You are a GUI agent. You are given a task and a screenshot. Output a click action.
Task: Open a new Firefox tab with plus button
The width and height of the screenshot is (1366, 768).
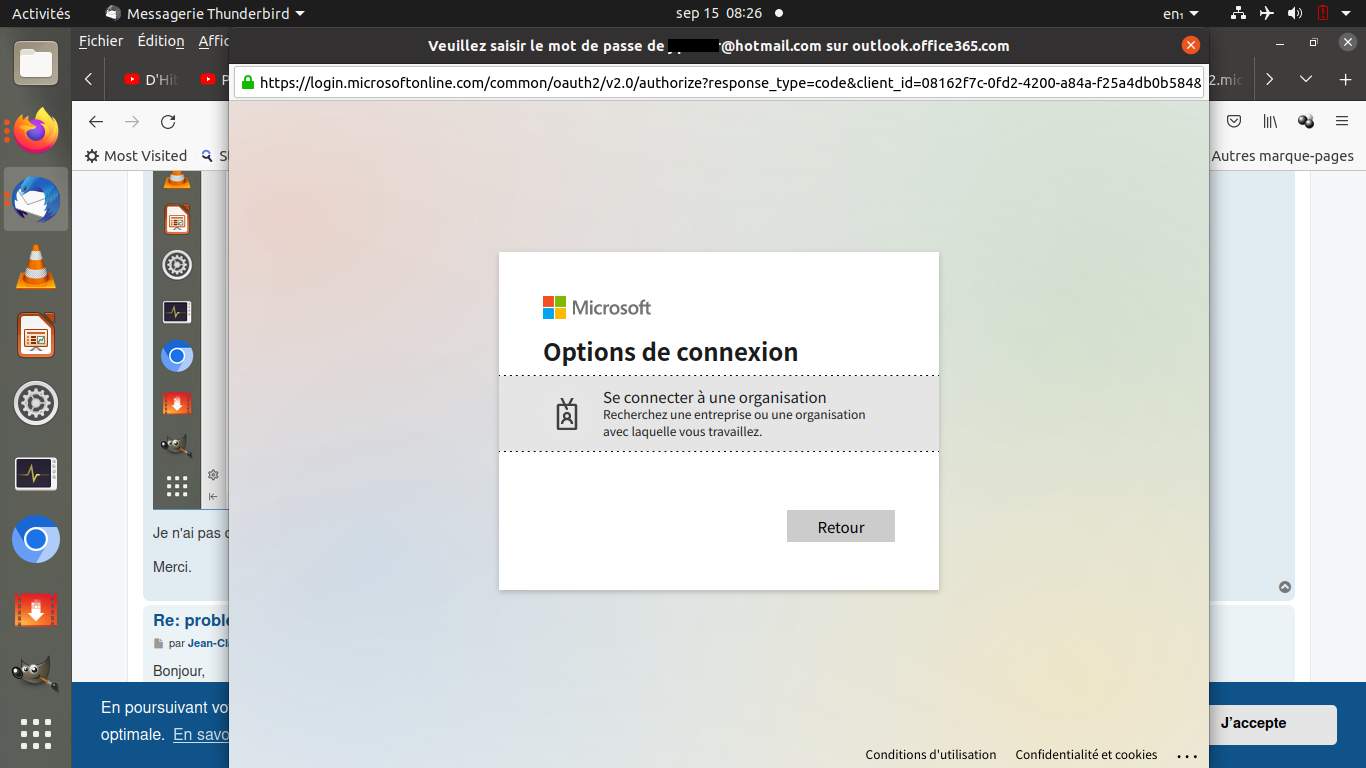point(1345,80)
